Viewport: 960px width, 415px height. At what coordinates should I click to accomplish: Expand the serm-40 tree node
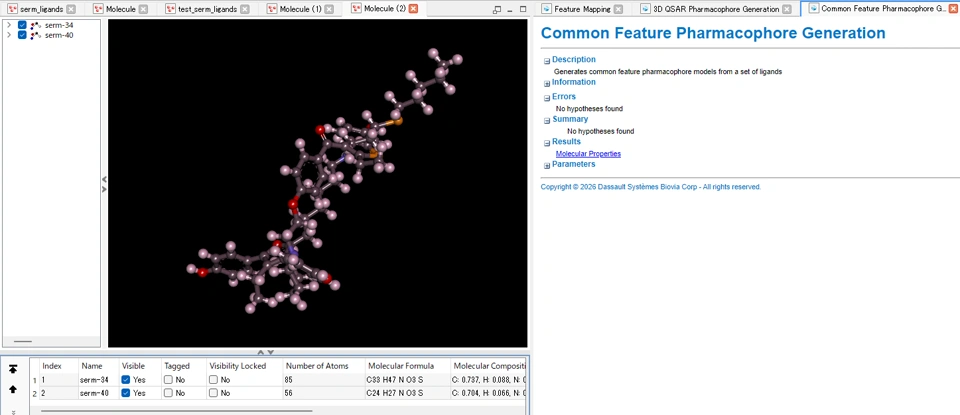coord(9,35)
